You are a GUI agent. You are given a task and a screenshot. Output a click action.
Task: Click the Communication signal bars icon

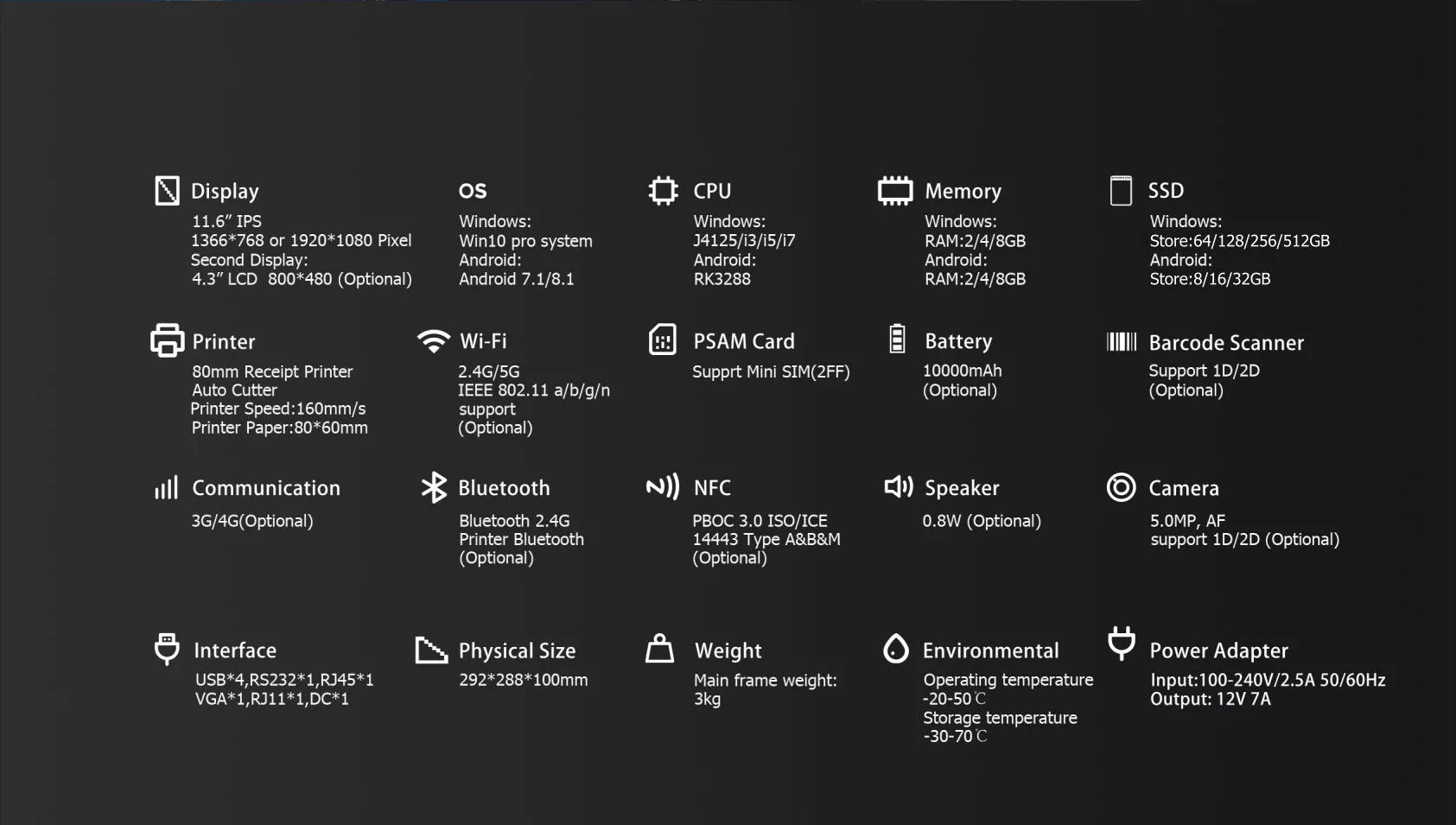166,488
